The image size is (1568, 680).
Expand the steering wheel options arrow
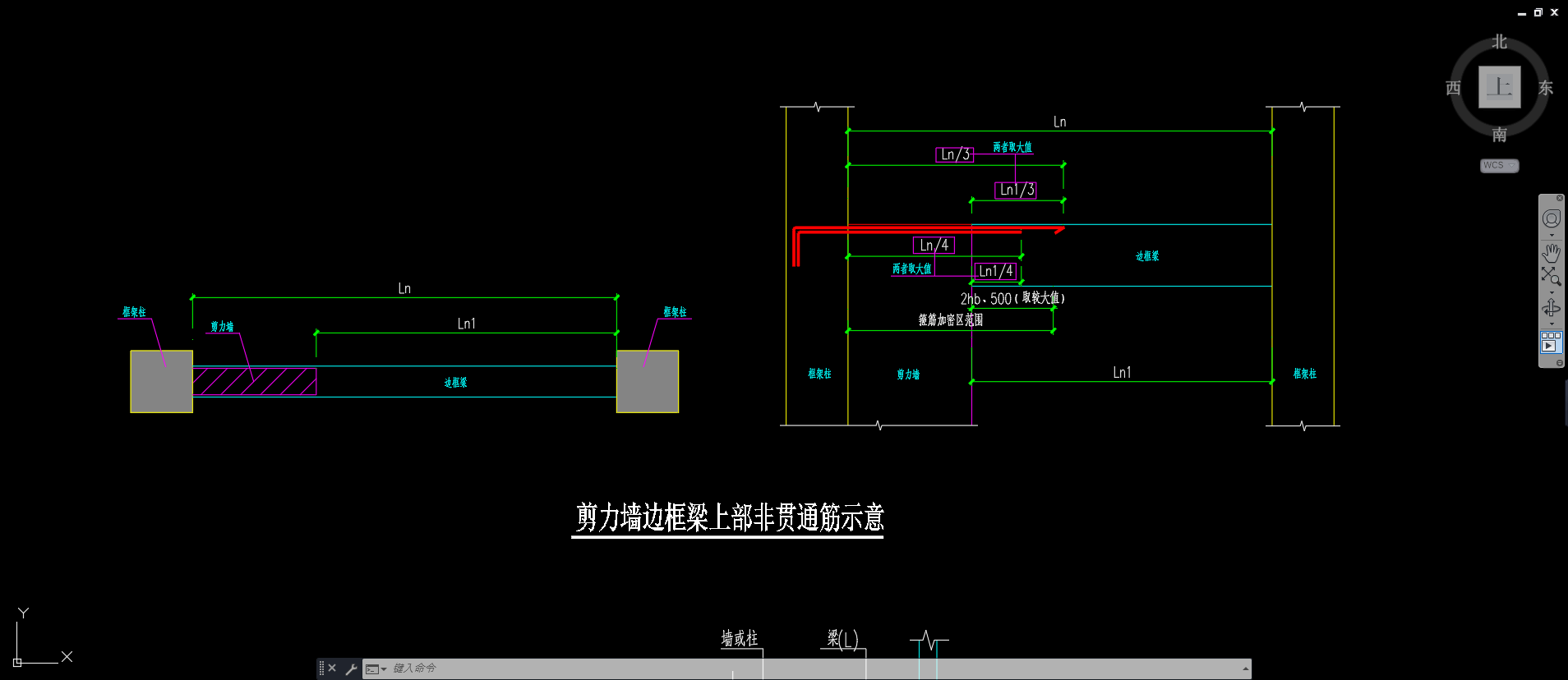tap(1552, 235)
